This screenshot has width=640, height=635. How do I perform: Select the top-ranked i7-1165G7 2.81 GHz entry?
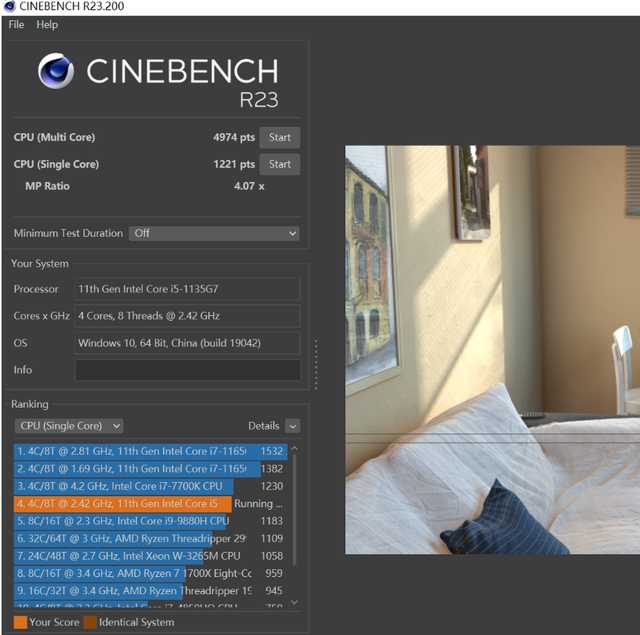coord(150,452)
